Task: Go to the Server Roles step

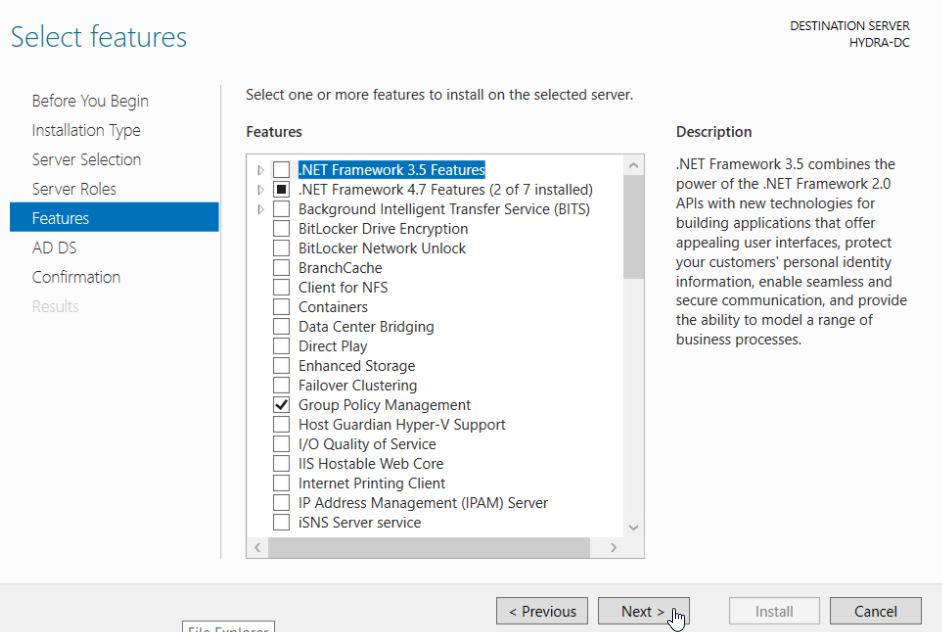Action: 74,189
